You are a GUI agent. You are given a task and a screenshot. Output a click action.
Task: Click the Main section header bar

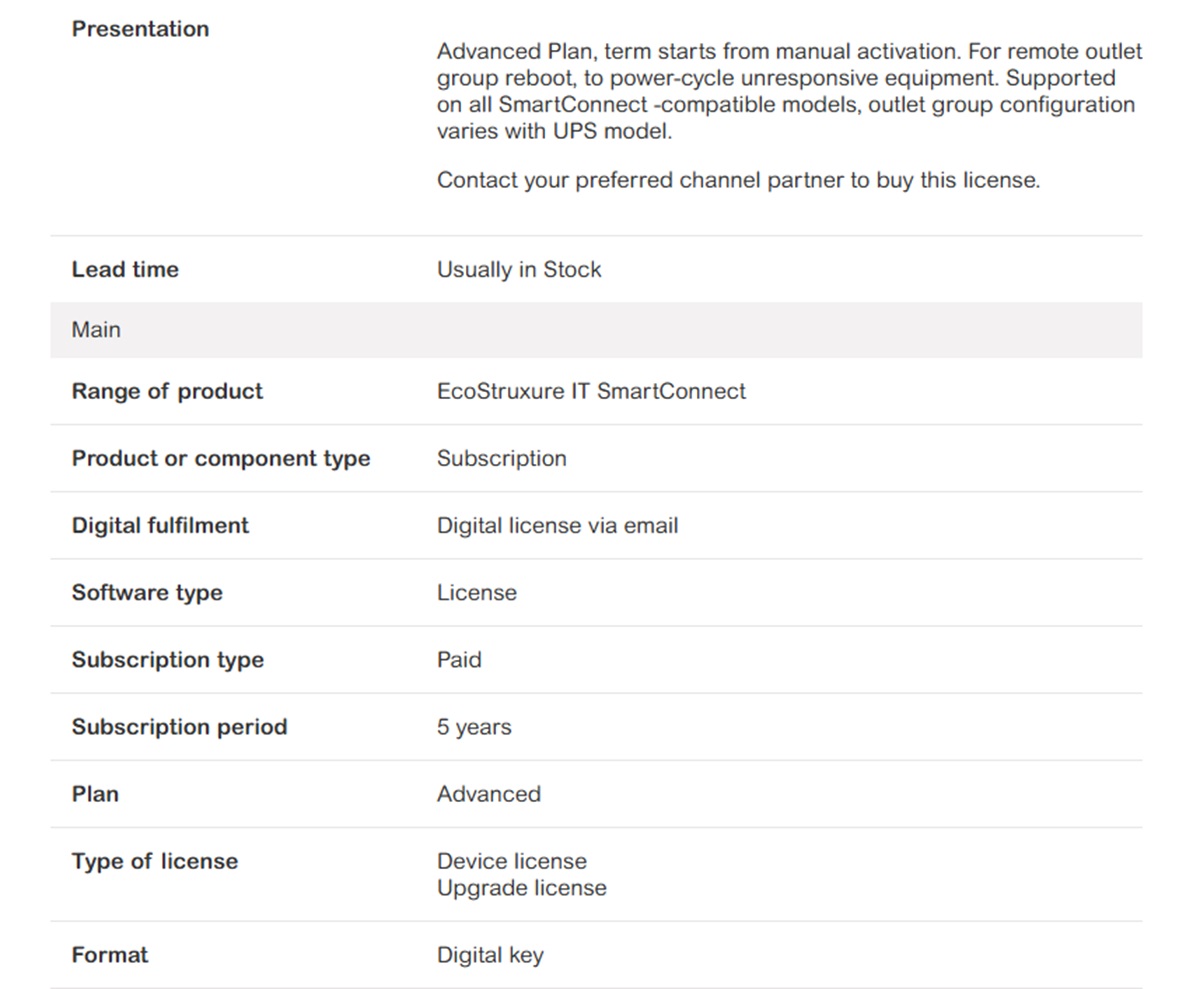[x=596, y=330]
